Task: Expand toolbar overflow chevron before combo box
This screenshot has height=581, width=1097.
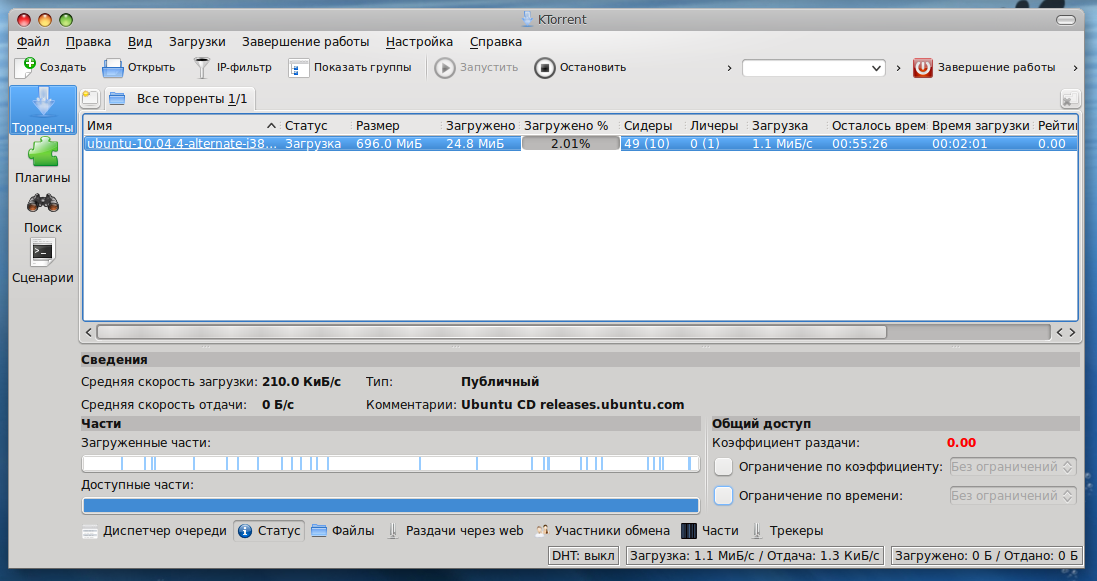Action: point(729,68)
